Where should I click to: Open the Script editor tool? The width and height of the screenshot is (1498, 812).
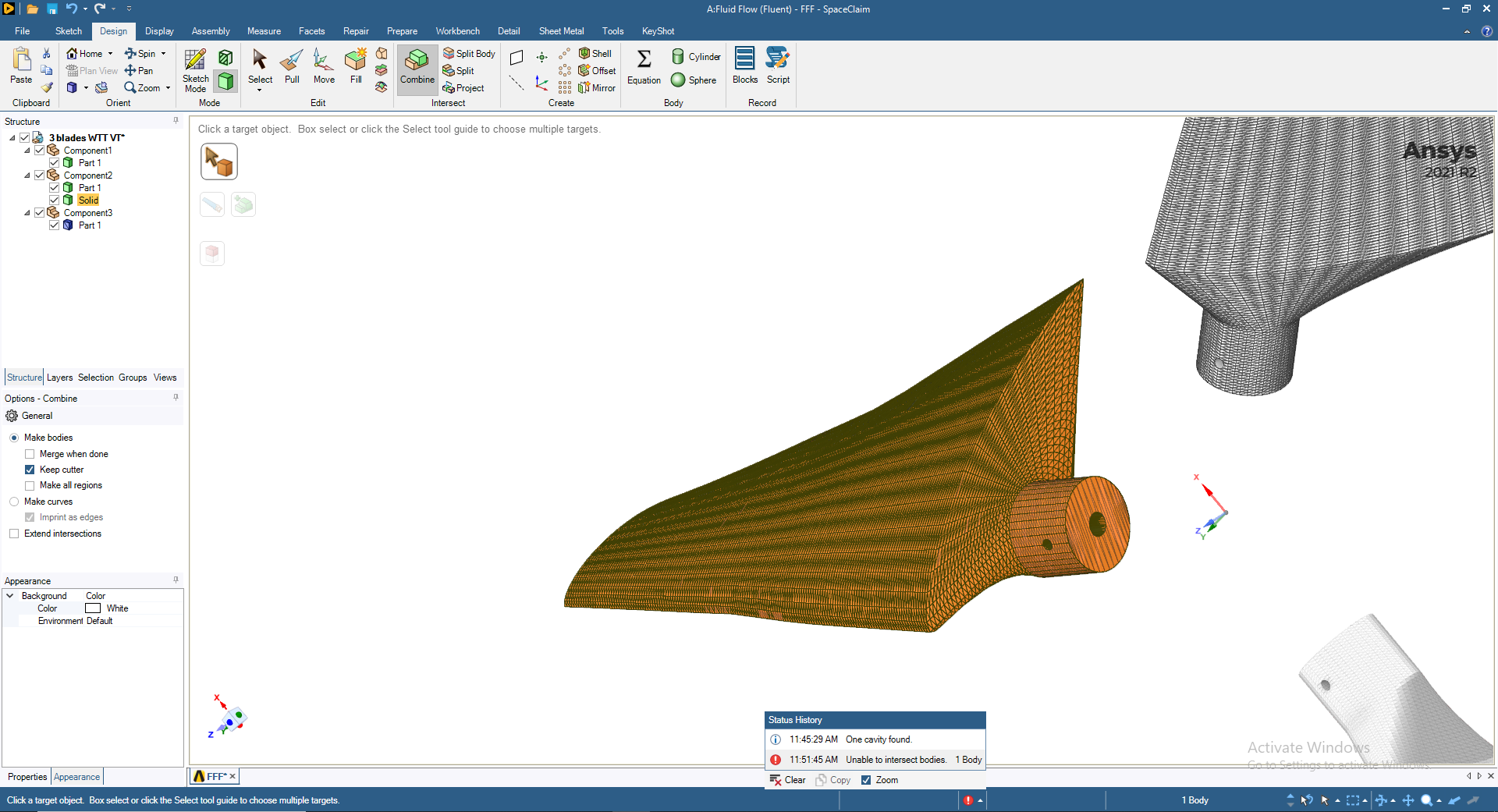[x=778, y=66]
